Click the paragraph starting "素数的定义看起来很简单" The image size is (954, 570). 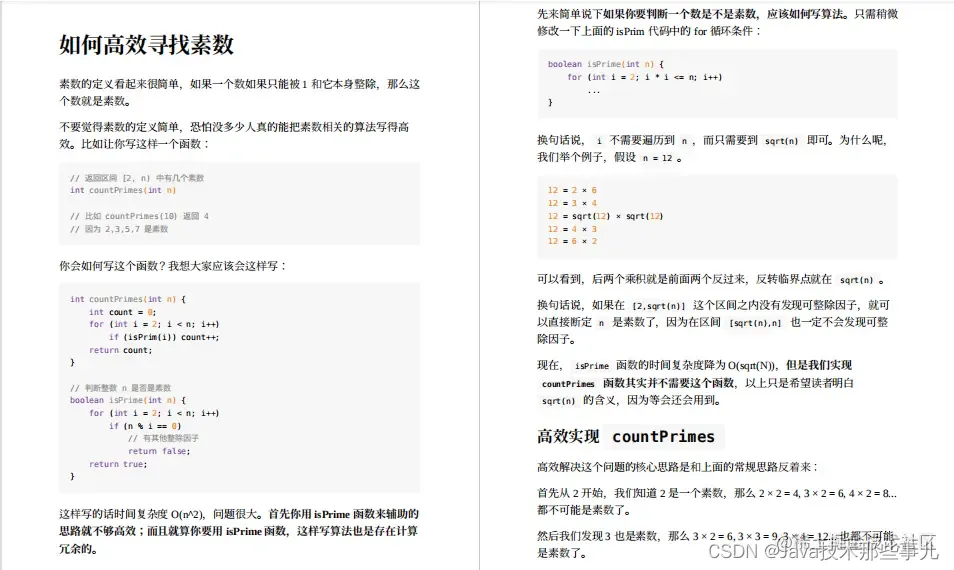pyautogui.click(x=240, y=92)
